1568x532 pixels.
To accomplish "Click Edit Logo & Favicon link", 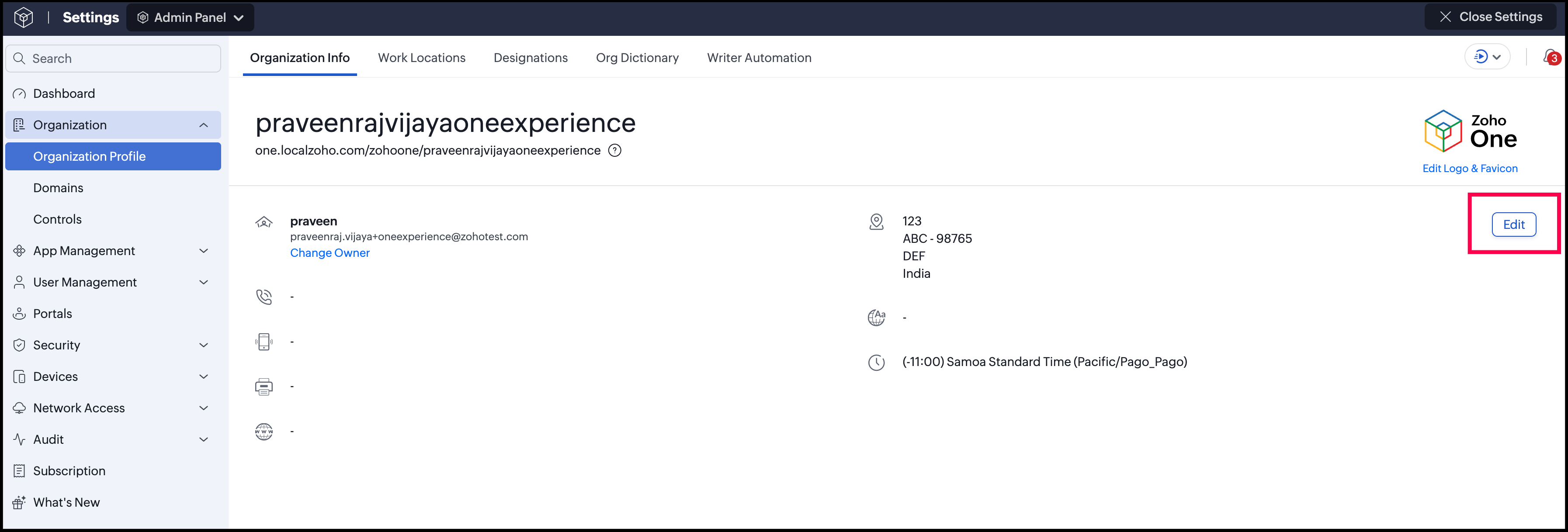I will coord(1469,169).
